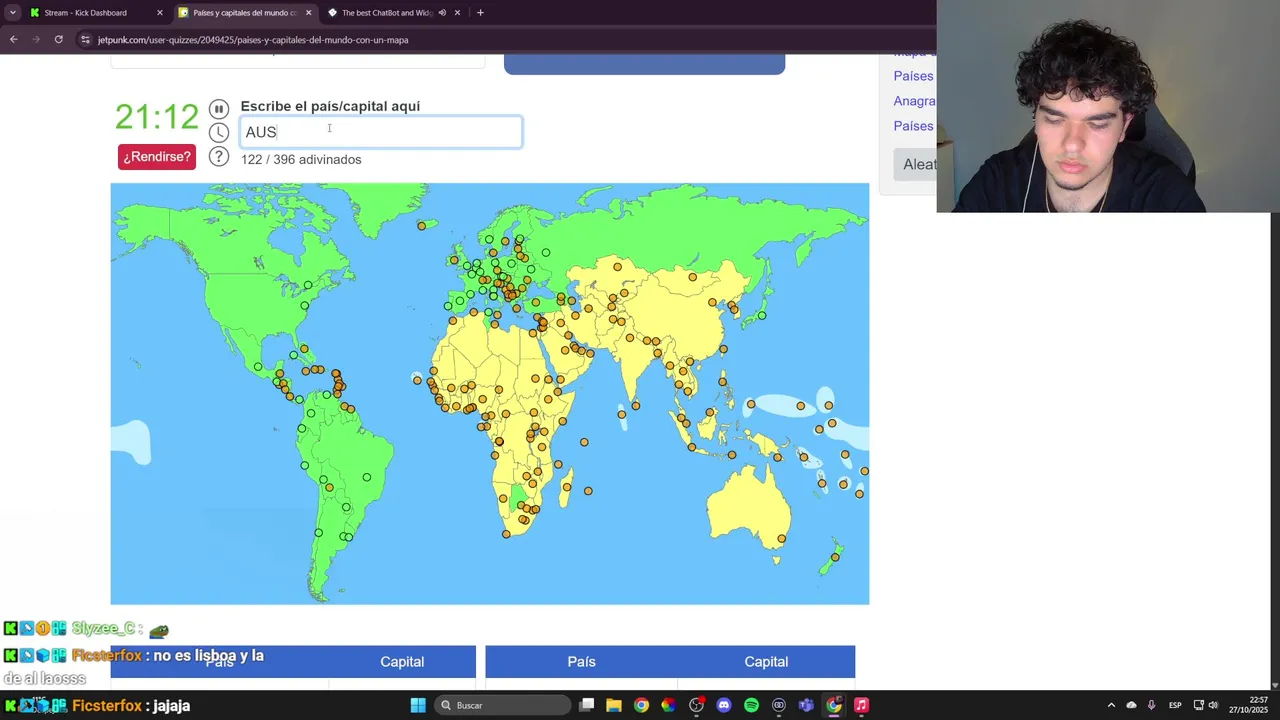
Task: Click the ¿Rendirse? give up button
Action: click(157, 157)
